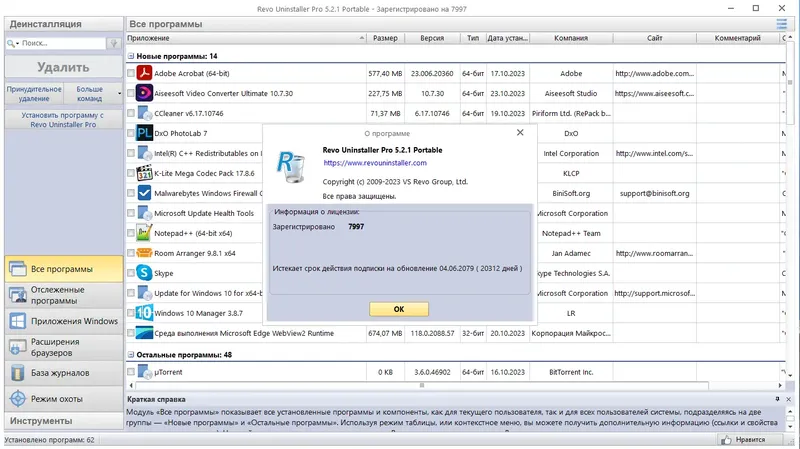The image size is (800, 449).
Task: Pin the Краткая справка panel
Action: click(x=777, y=399)
